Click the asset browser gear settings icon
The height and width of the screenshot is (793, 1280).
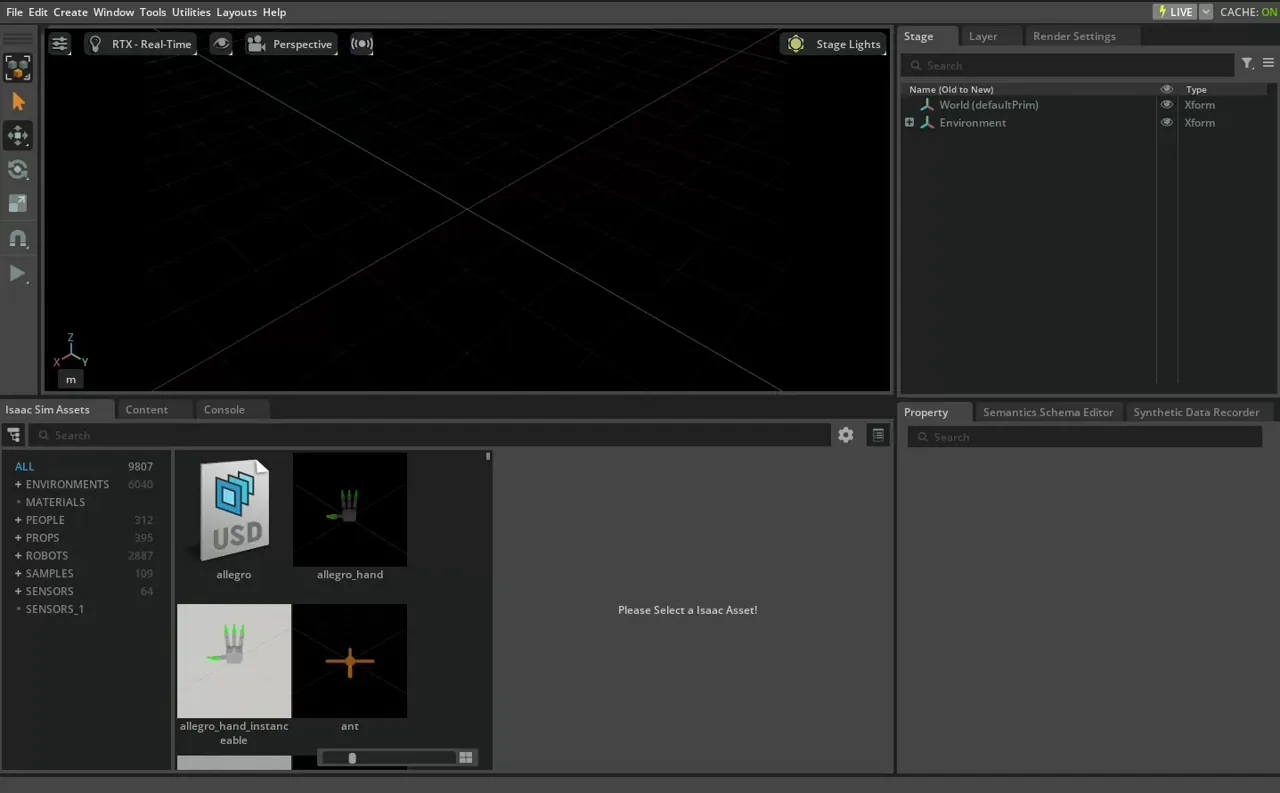(846, 435)
